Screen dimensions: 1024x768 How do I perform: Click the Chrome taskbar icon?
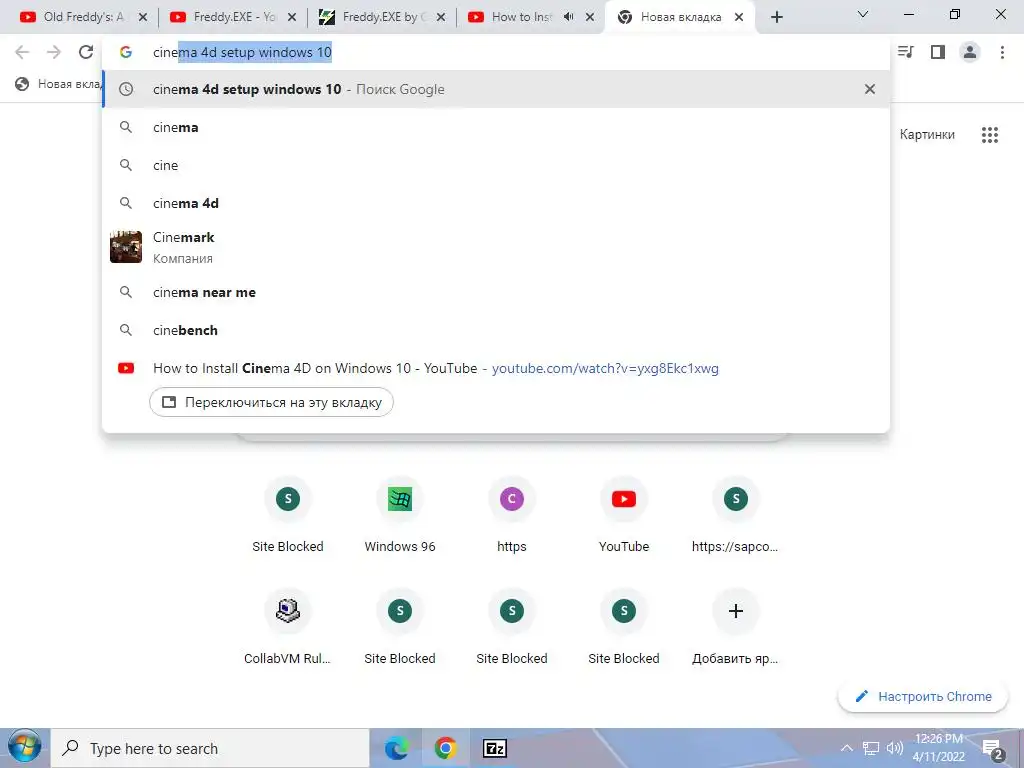click(x=445, y=748)
